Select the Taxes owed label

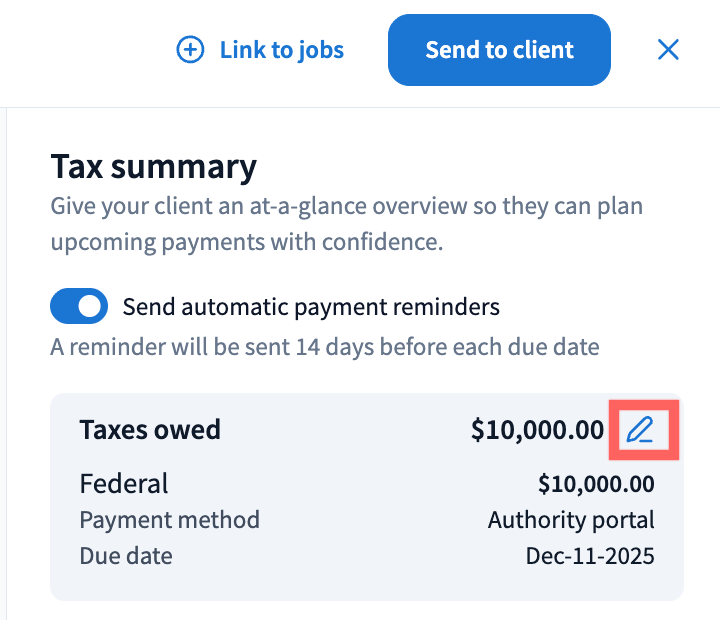click(150, 430)
